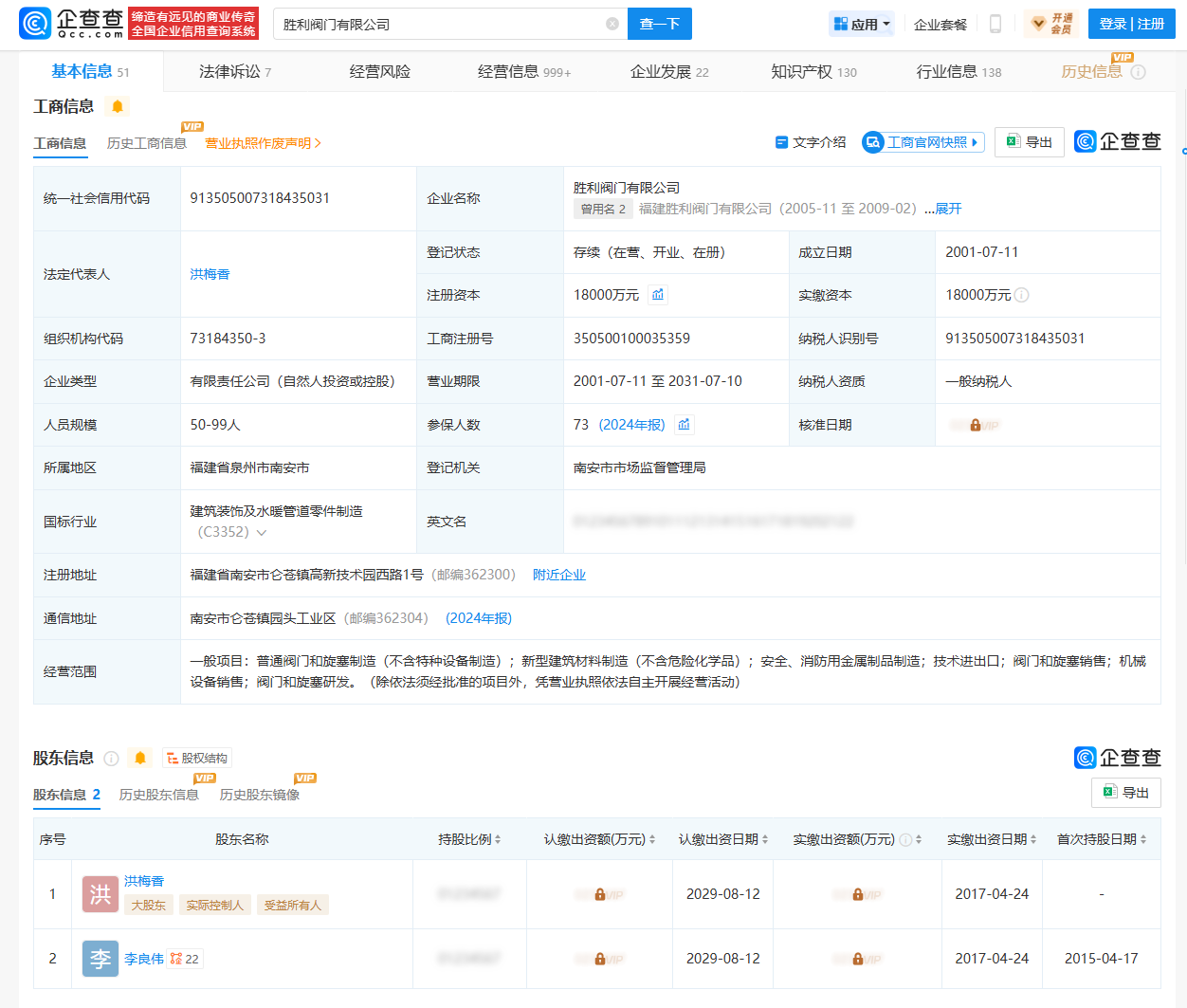This screenshot has width=1187, height=1008.
Task: Click chart icon next to 18000万元 registered capital
Action: click(x=657, y=295)
